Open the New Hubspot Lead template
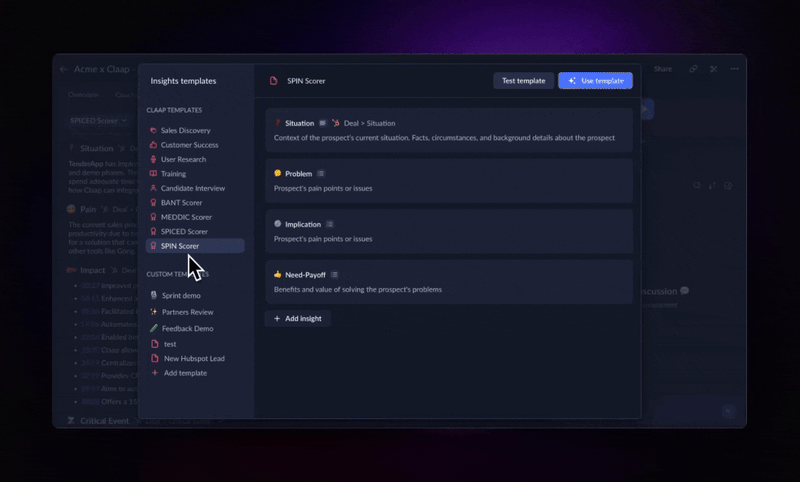The height and width of the screenshot is (482, 800). (x=195, y=359)
